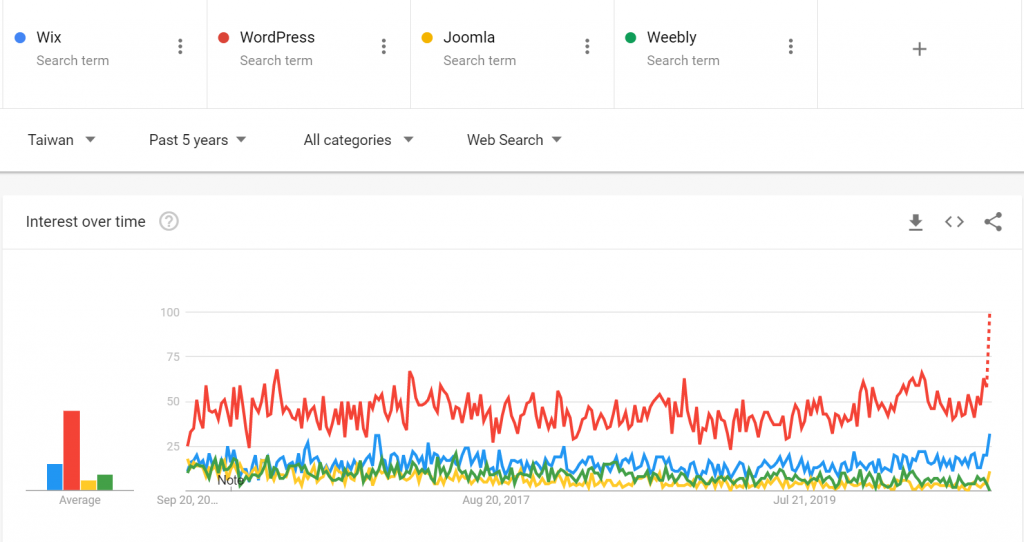
Task: Edit the Weebly search term
Action: click(x=671, y=38)
